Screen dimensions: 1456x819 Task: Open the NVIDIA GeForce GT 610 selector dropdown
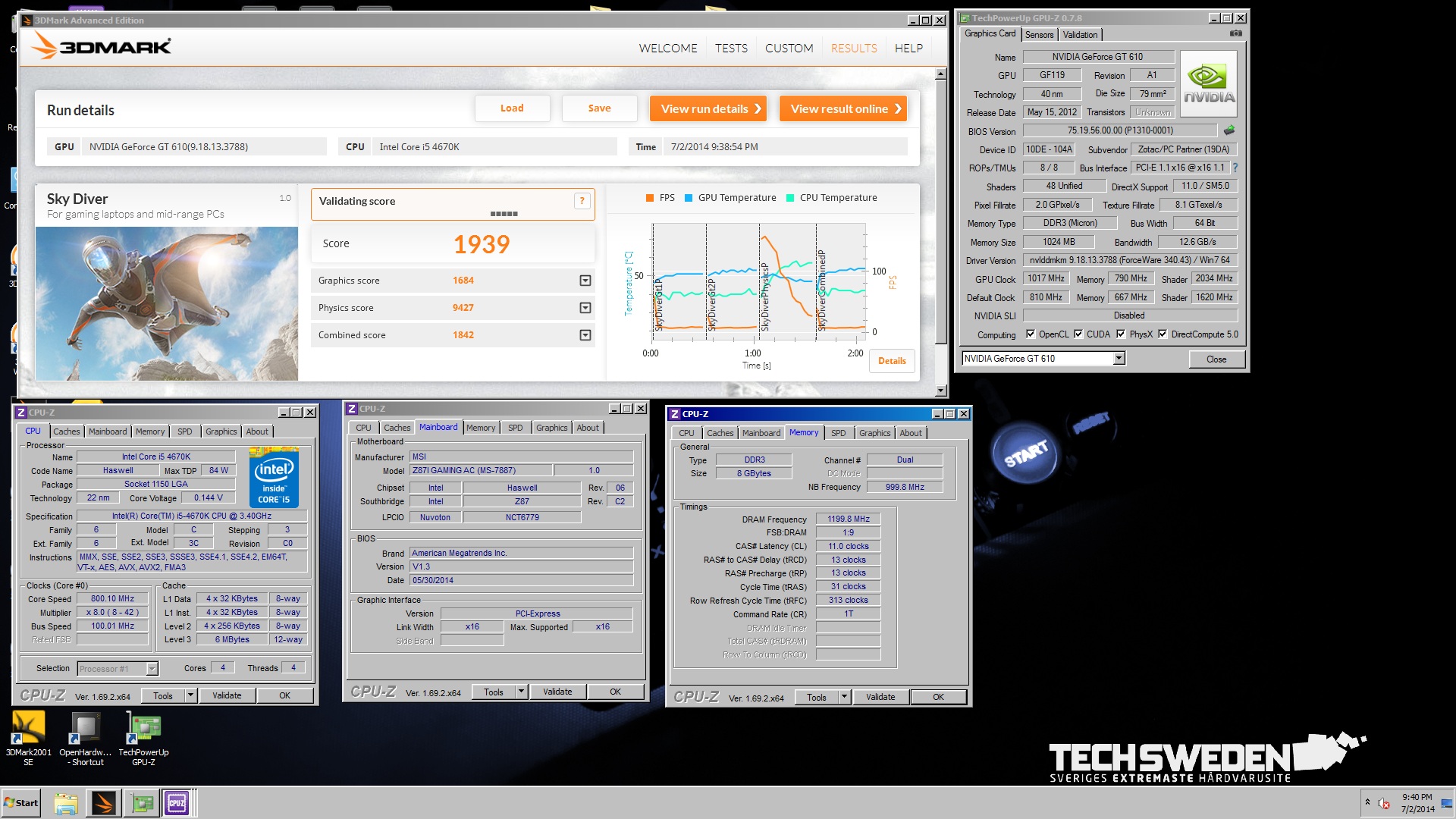pyautogui.click(x=1119, y=359)
